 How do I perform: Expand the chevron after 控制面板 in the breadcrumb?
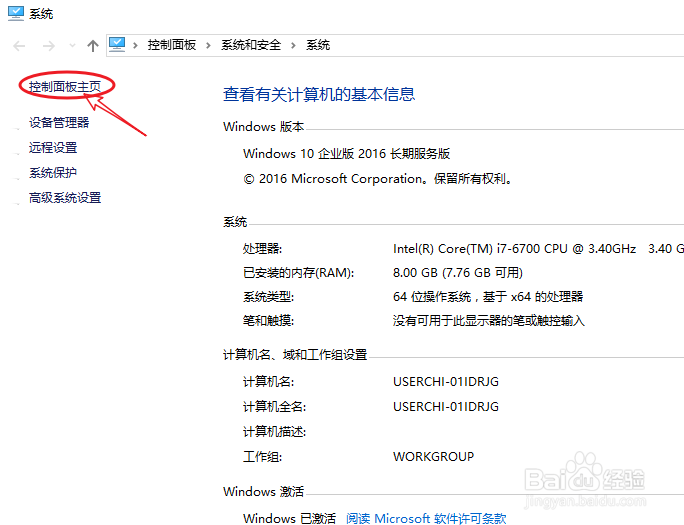pyautogui.click(x=208, y=45)
